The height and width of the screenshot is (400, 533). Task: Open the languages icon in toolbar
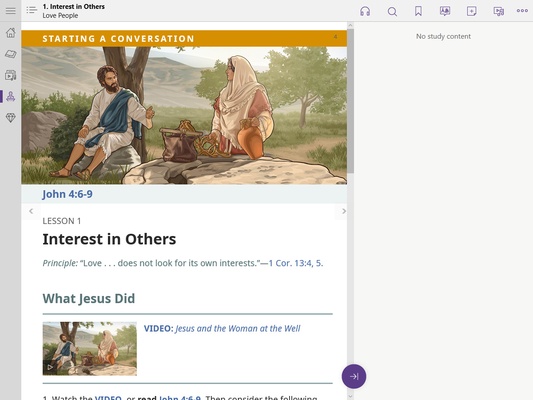[445, 11]
